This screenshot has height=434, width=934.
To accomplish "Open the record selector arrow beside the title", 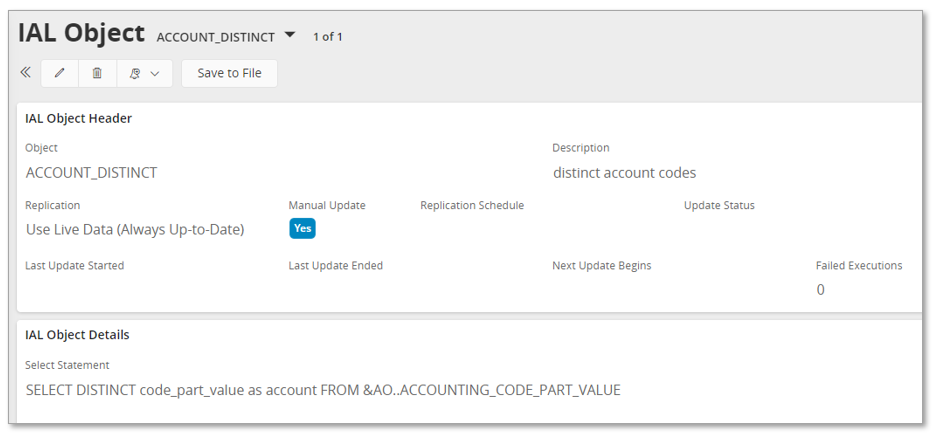I will pyautogui.click(x=290, y=35).
